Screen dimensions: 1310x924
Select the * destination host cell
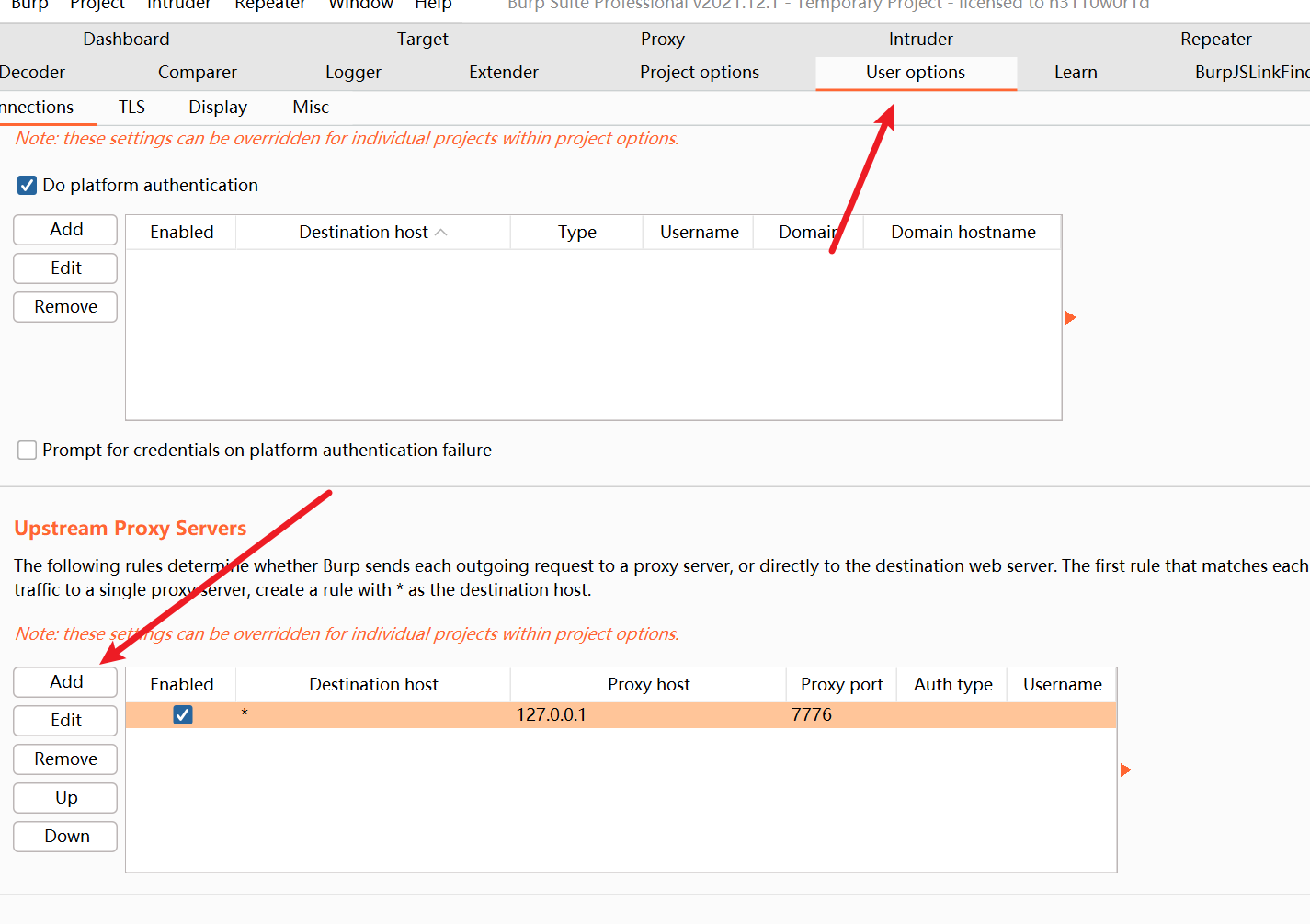(373, 714)
